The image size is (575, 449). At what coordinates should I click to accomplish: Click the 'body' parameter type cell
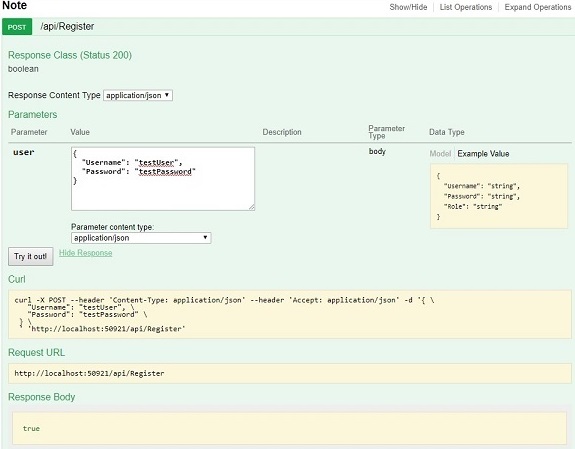point(377,152)
